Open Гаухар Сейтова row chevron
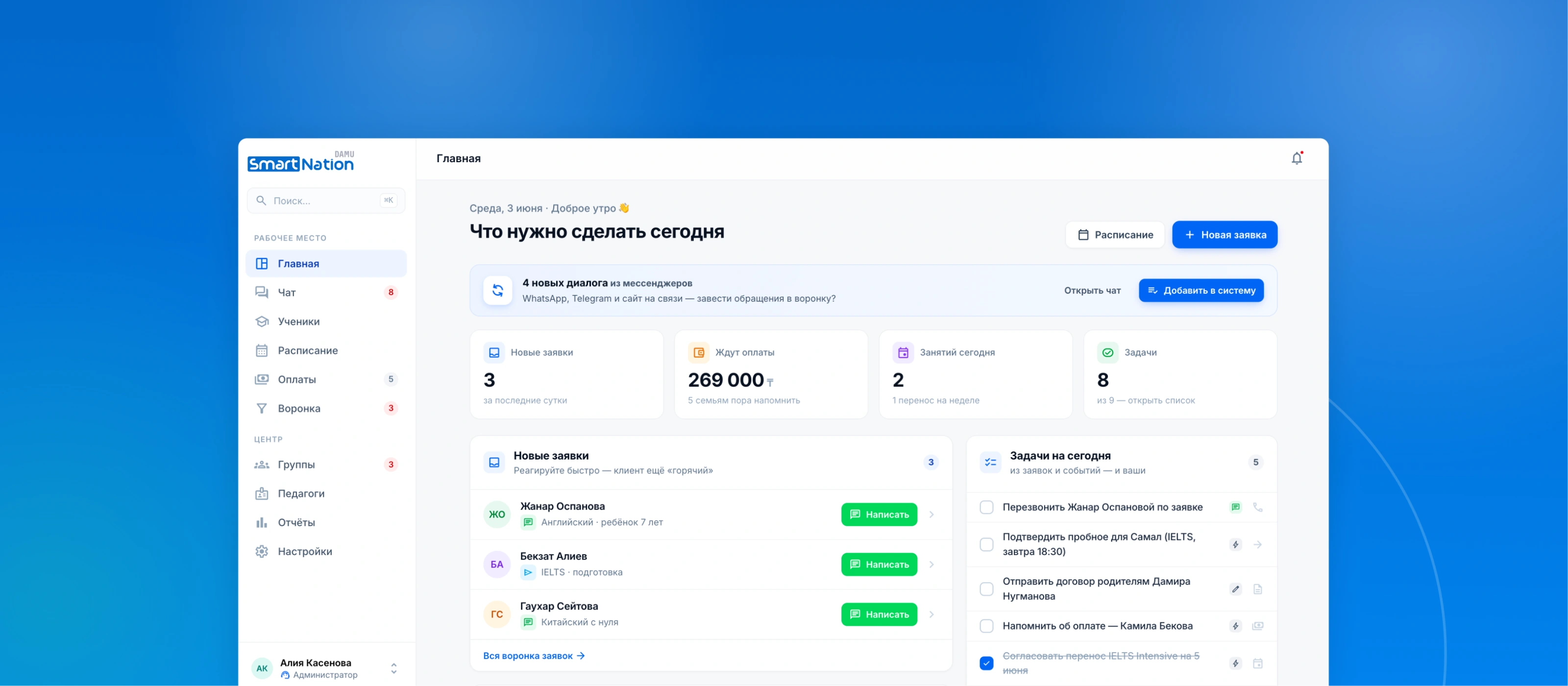 coord(931,614)
